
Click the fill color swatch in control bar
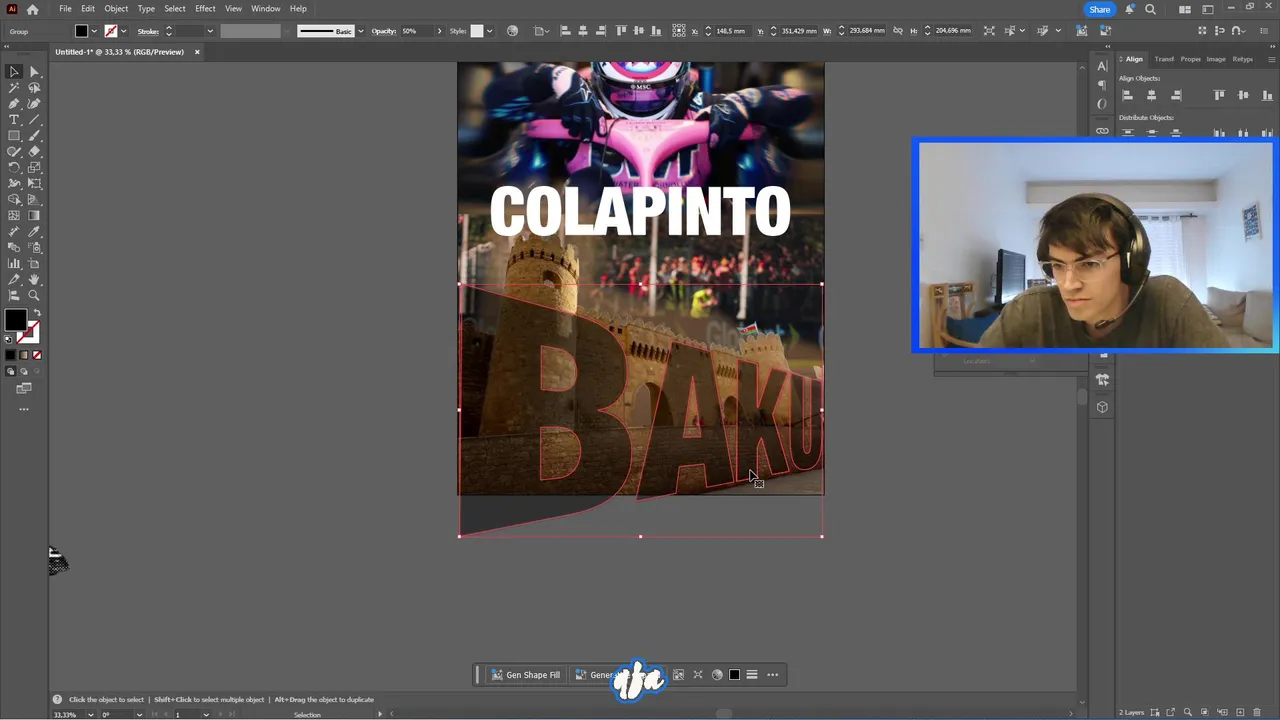point(82,31)
